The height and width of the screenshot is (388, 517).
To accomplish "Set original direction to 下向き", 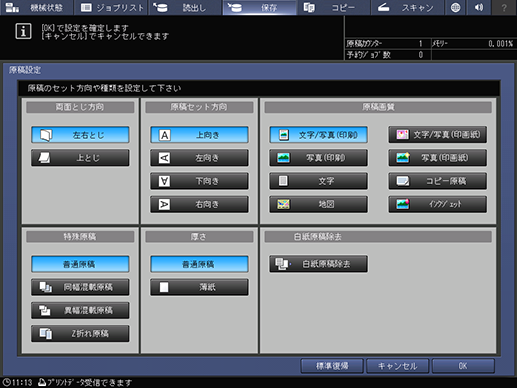I will pos(199,181).
